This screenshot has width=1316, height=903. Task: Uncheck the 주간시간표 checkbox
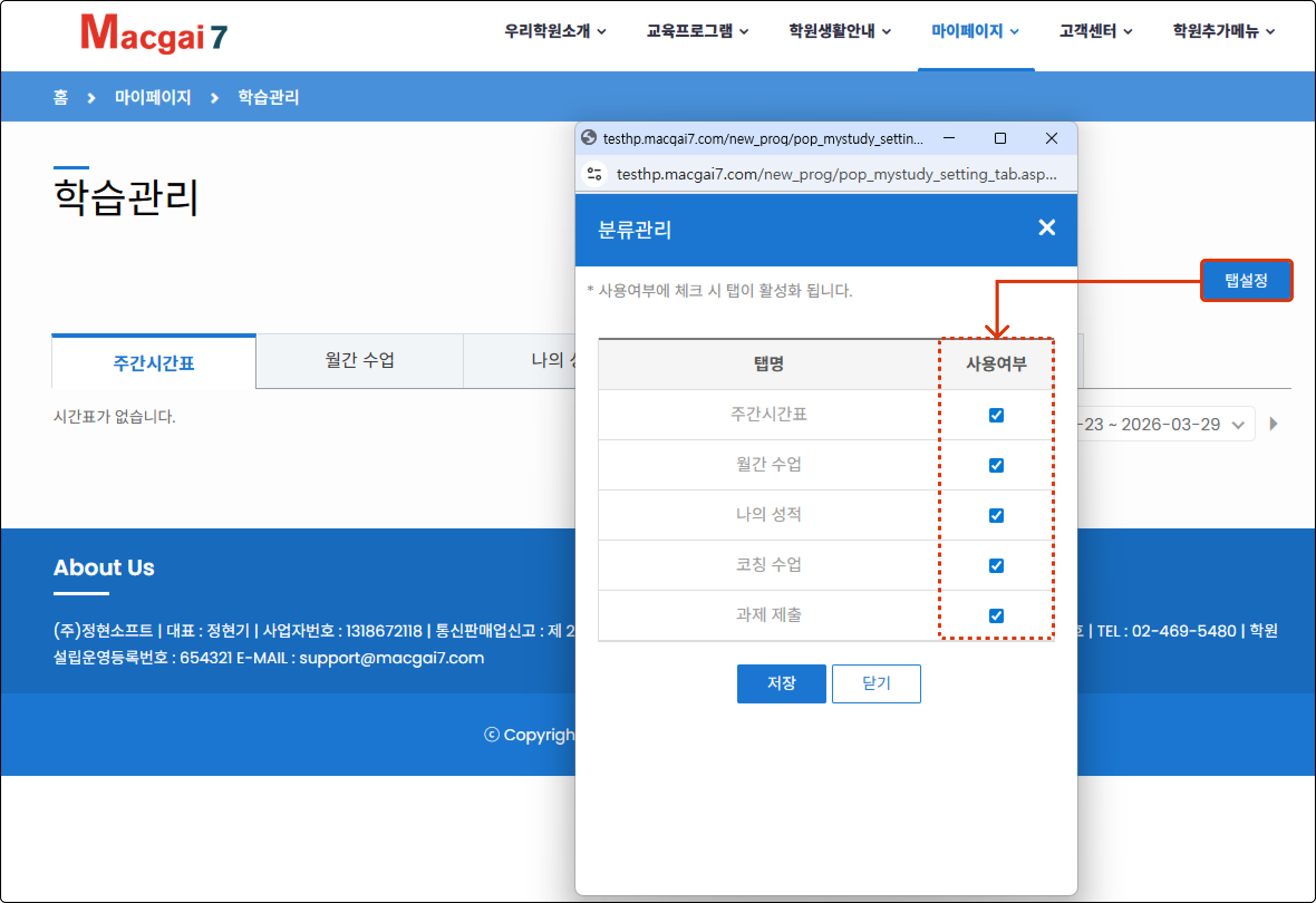996,415
